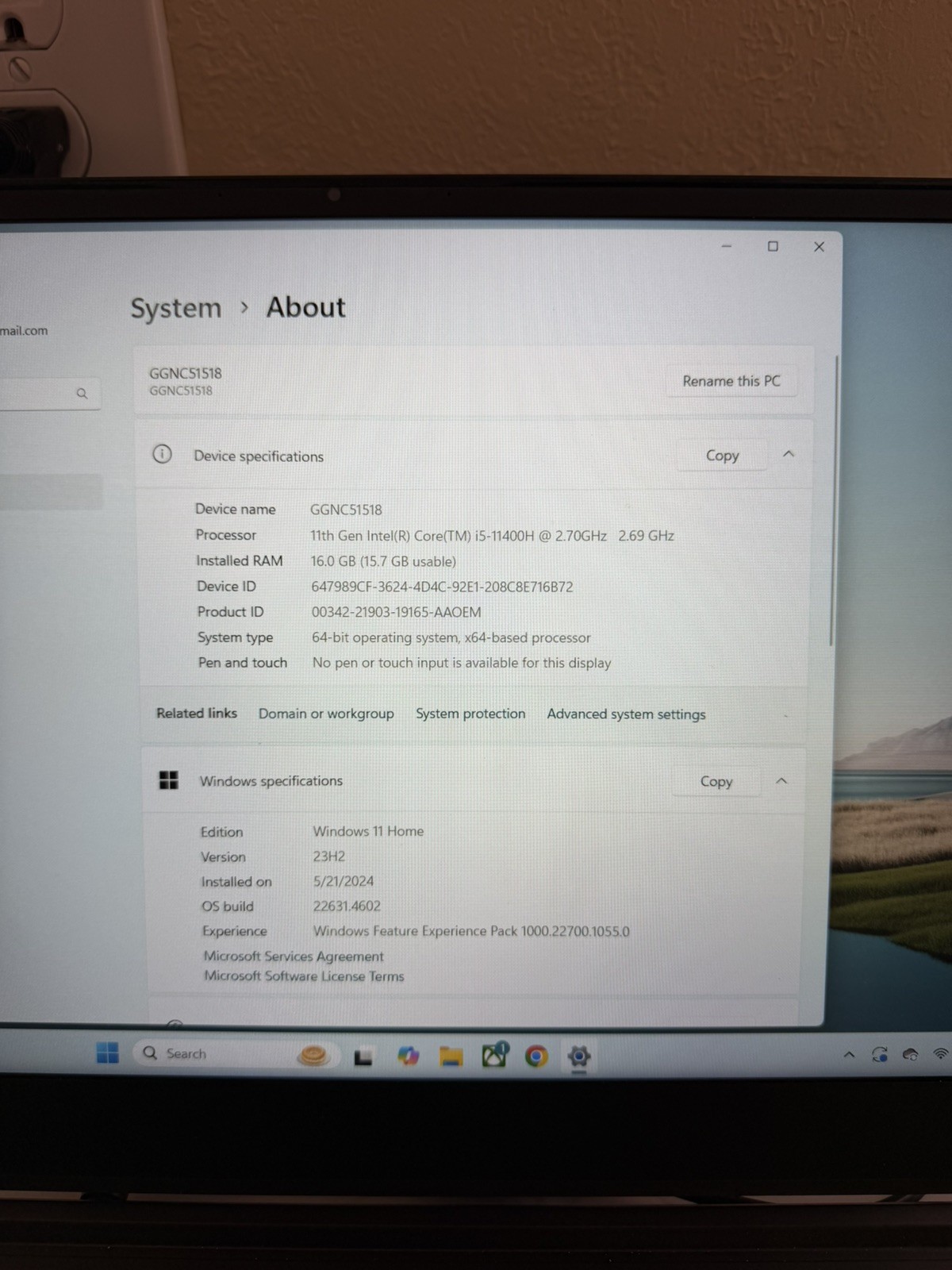The width and height of the screenshot is (952, 1270).
Task: Copy the Device specifications
Action: click(x=722, y=456)
